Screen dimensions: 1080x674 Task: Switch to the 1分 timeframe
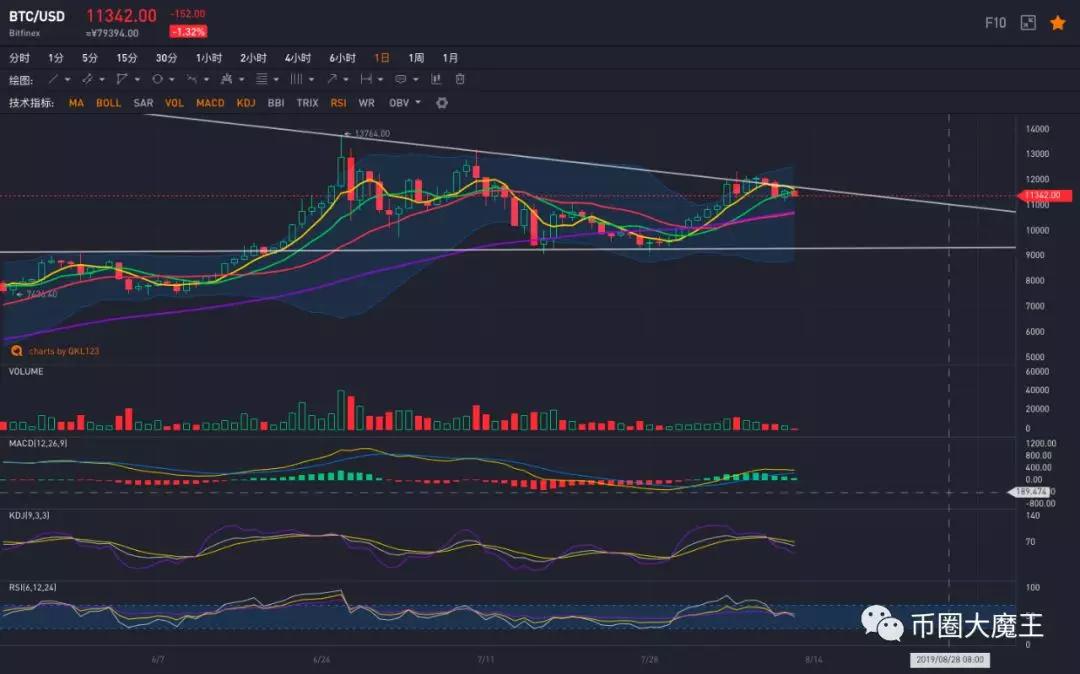pyautogui.click(x=56, y=58)
